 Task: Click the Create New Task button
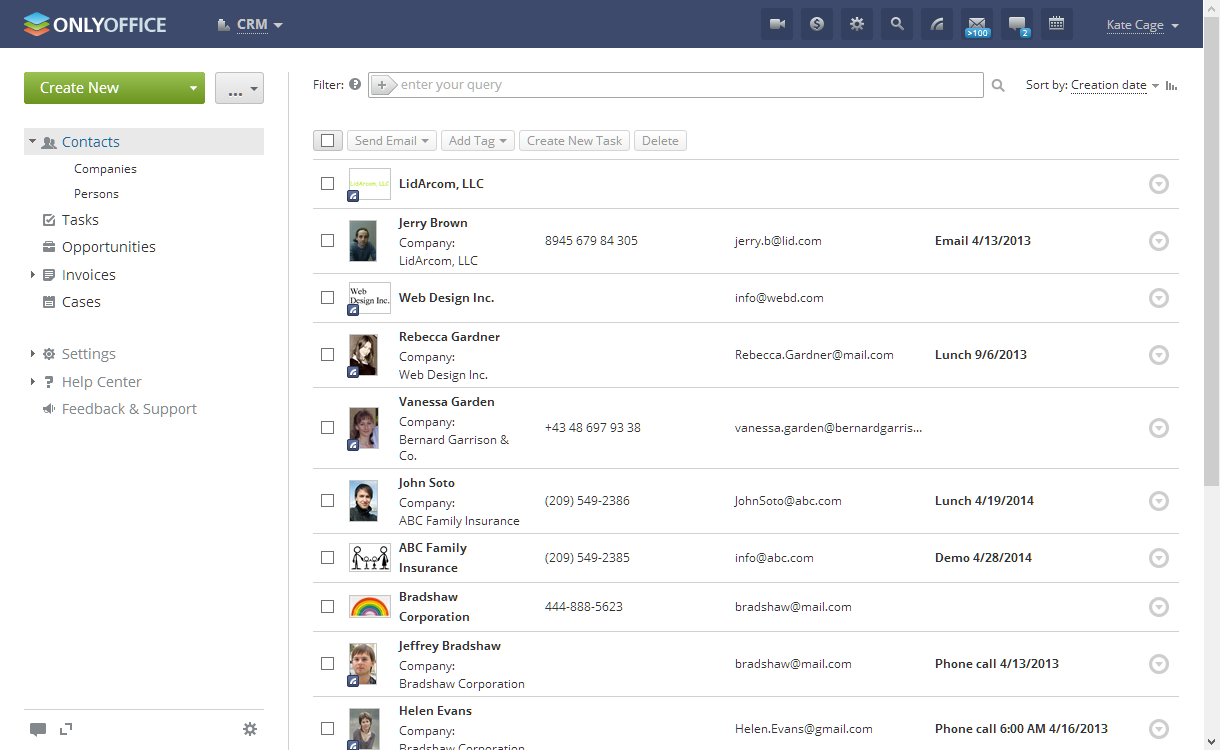[x=574, y=141]
